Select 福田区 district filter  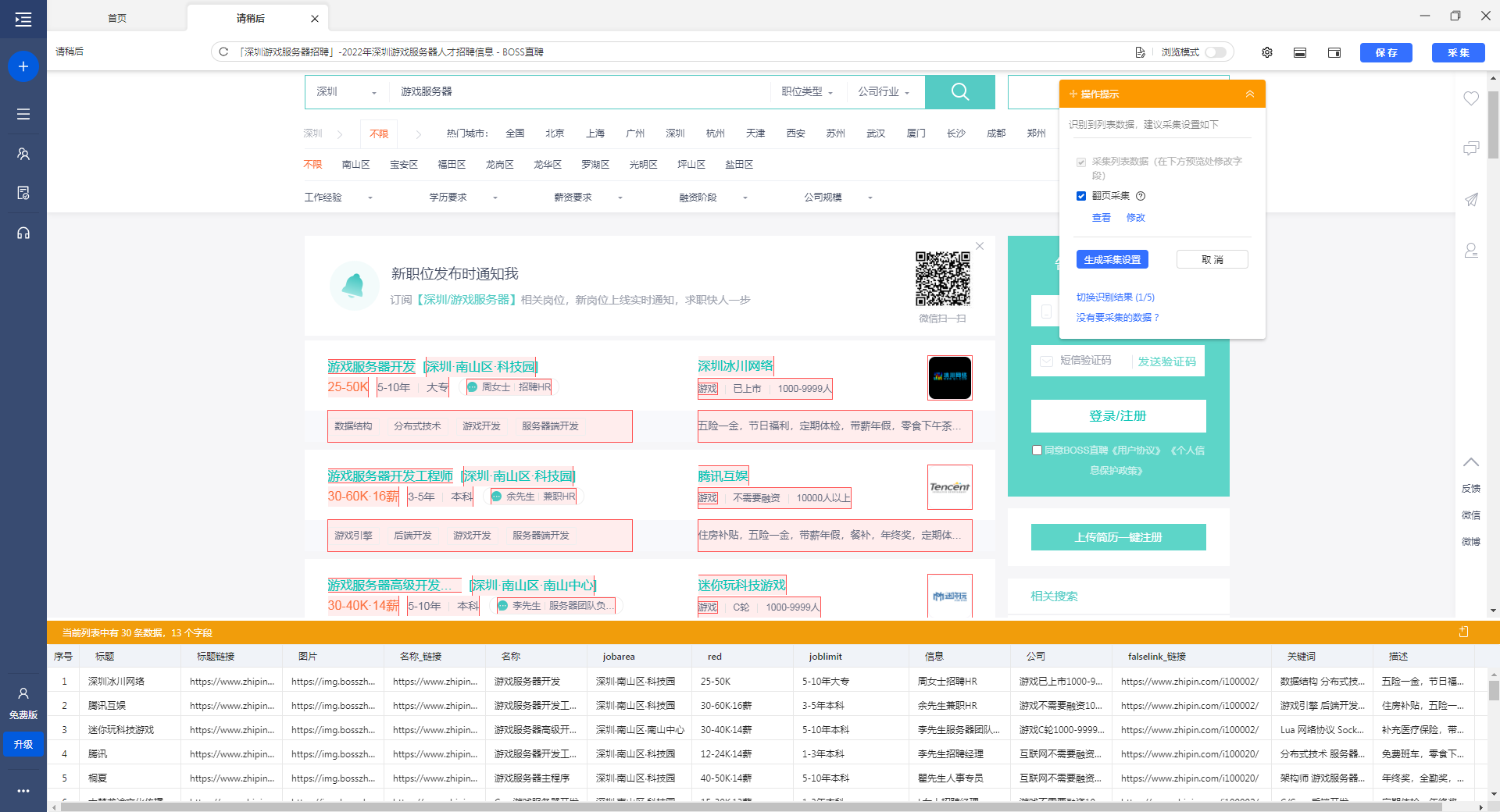point(452,165)
